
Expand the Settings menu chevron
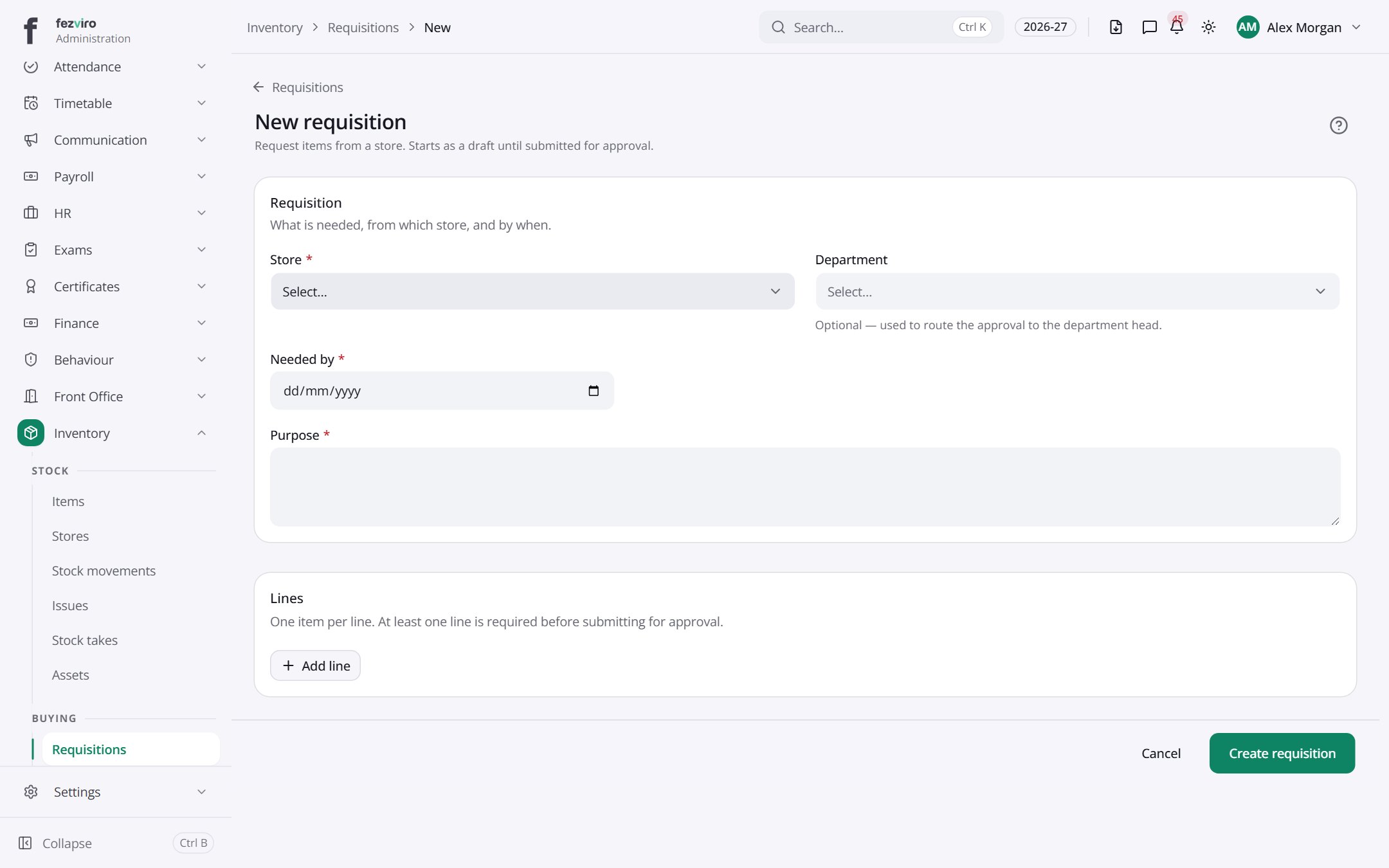201,792
